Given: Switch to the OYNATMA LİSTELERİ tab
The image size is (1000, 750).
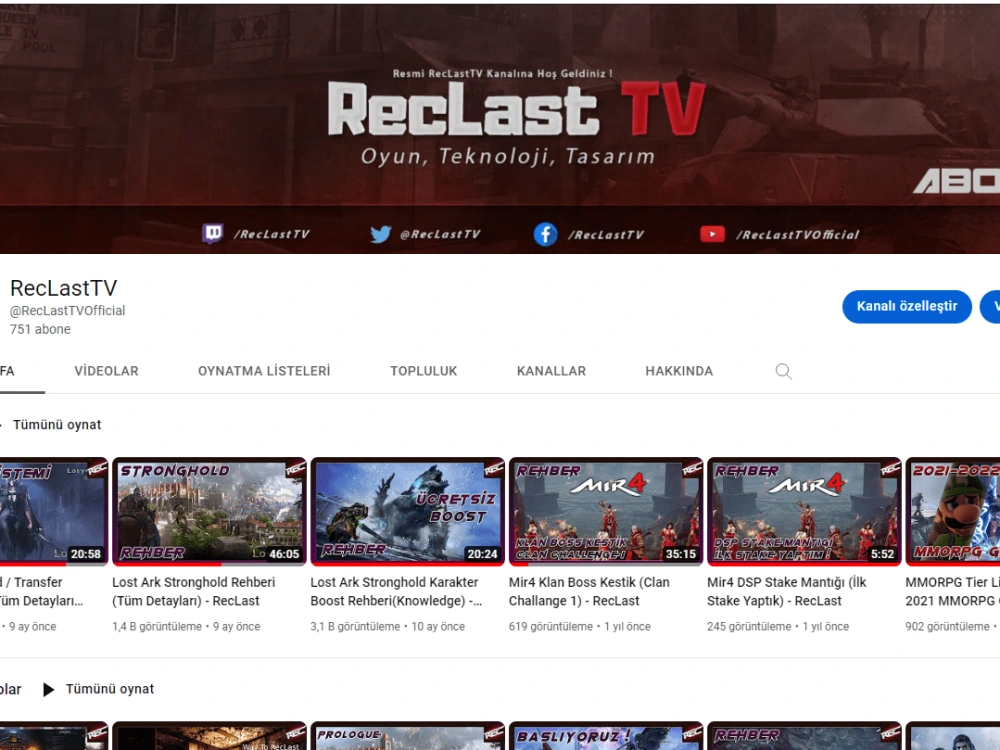Looking at the screenshot, I should tap(264, 371).
